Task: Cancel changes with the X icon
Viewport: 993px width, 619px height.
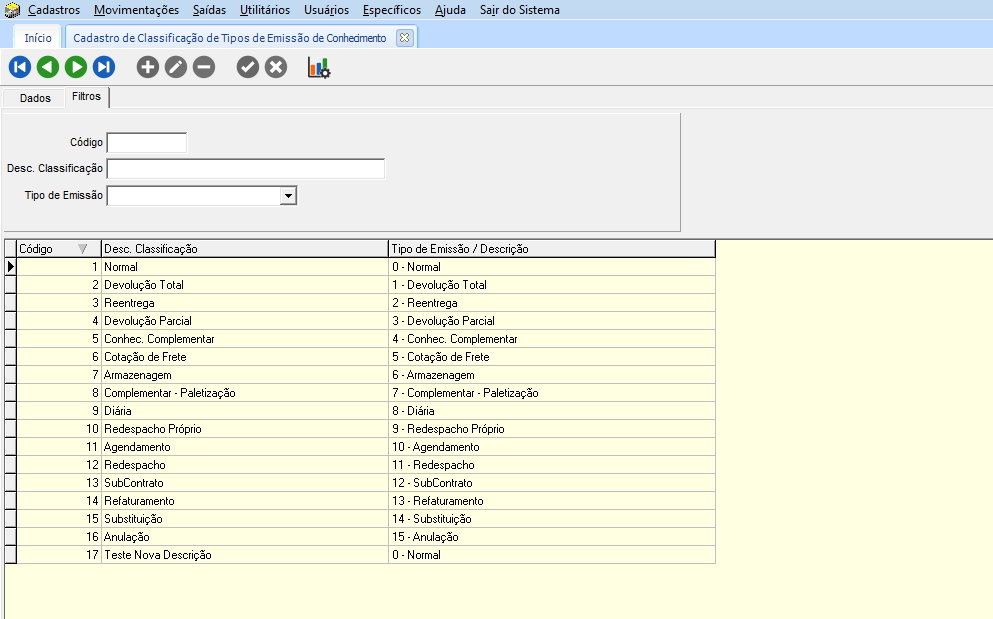Action: coord(275,67)
